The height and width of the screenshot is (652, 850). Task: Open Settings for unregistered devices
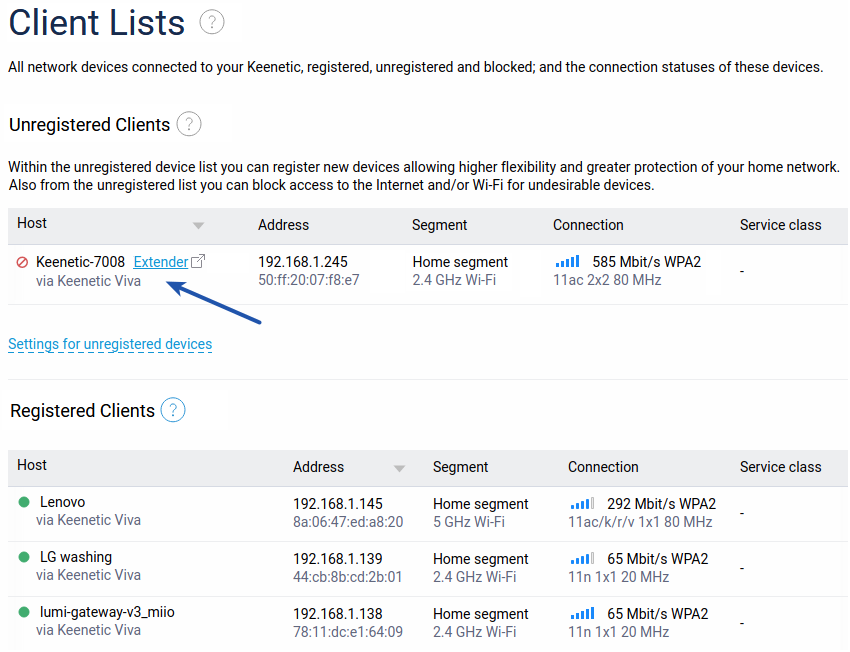click(x=110, y=344)
